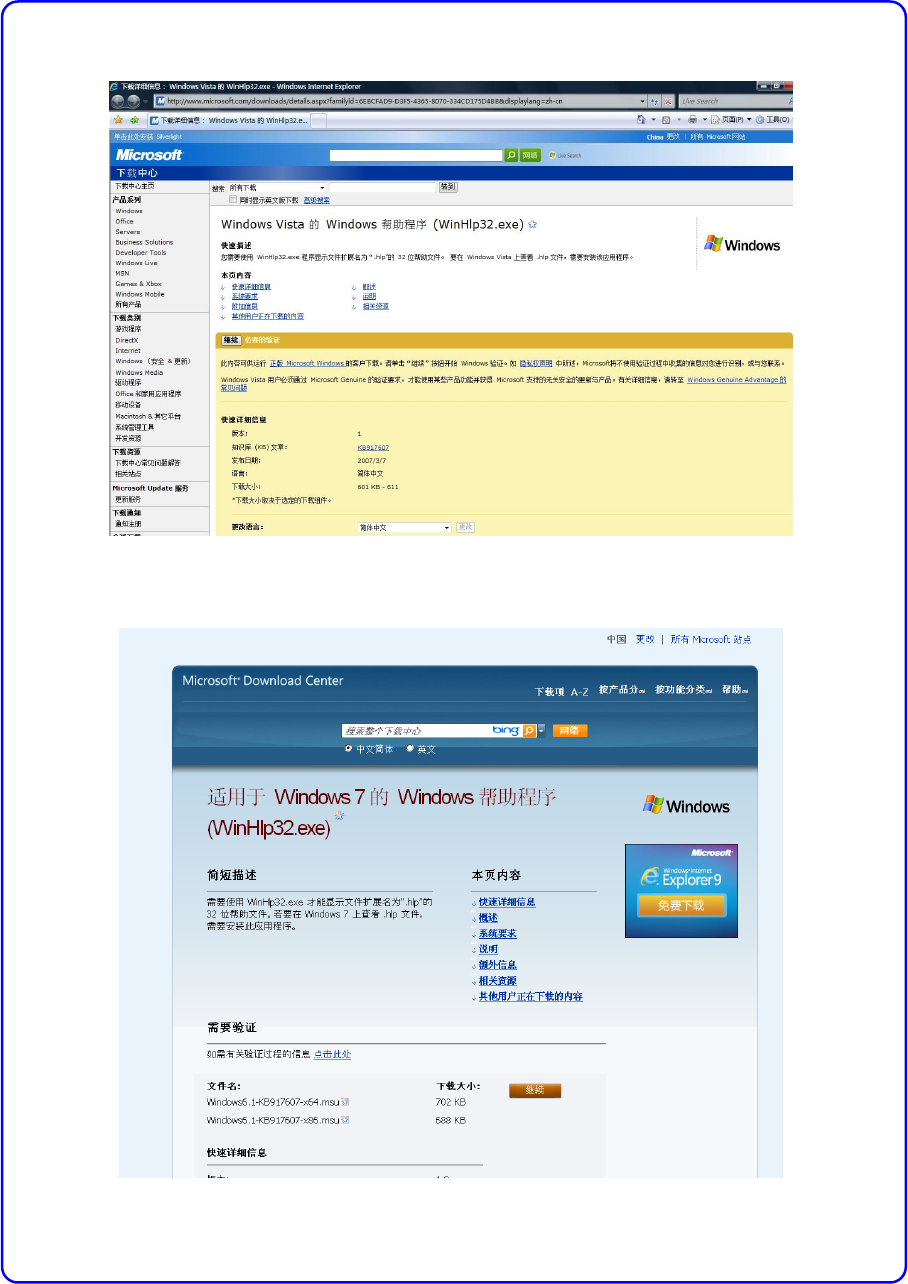
Task: Click icon beside Windows6.1-KB917607-x86.msu
Action: pos(346,1120)
